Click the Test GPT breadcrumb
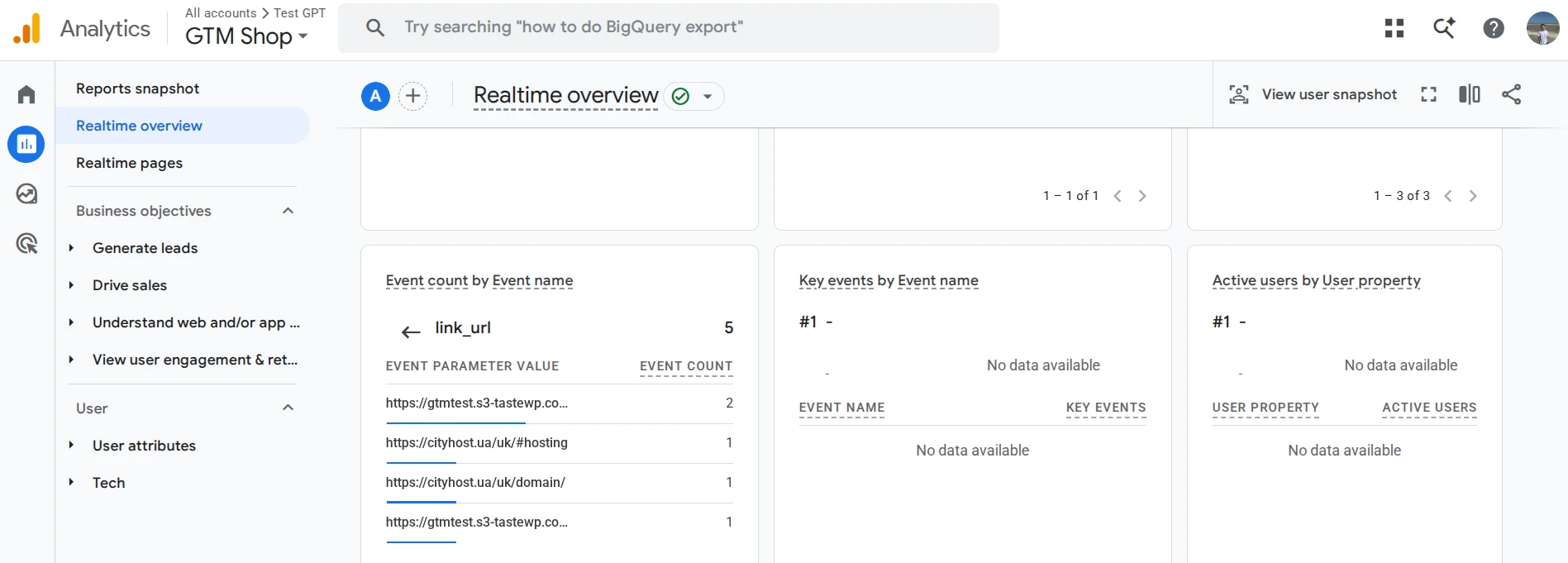Viewport: 1568px width, 563px height. (299, 13)
